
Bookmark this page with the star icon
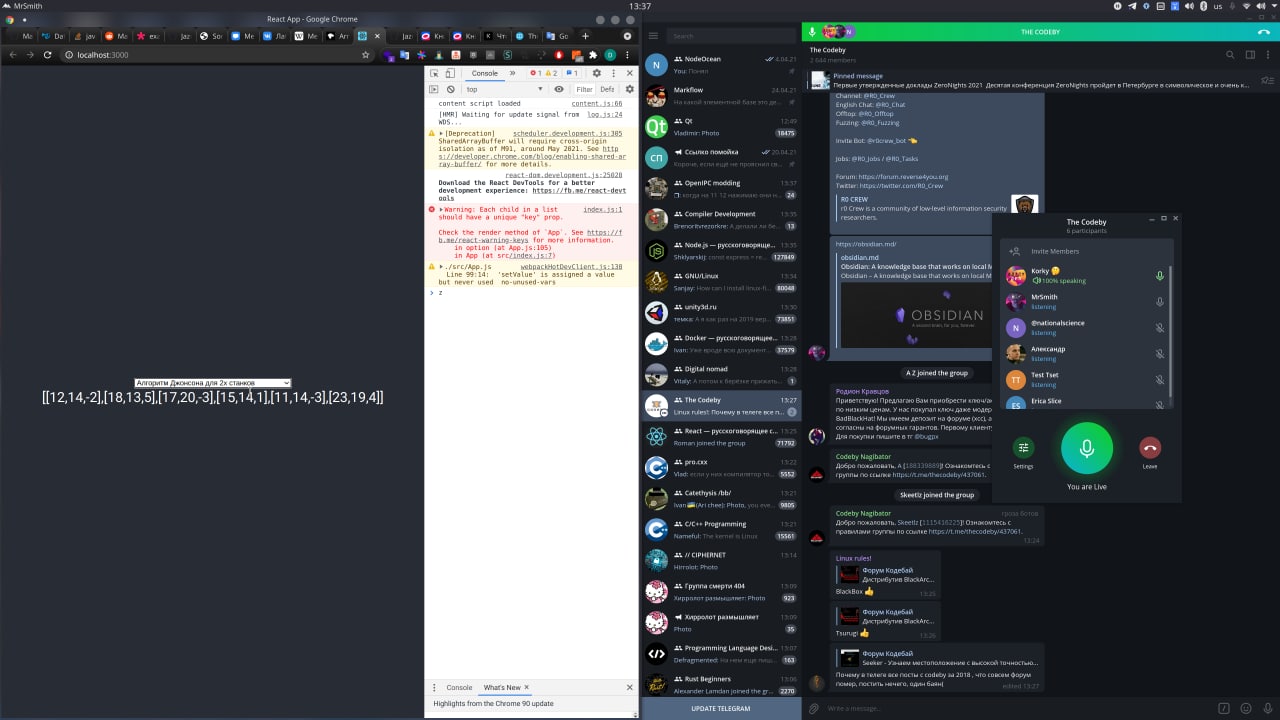point(366,55)
